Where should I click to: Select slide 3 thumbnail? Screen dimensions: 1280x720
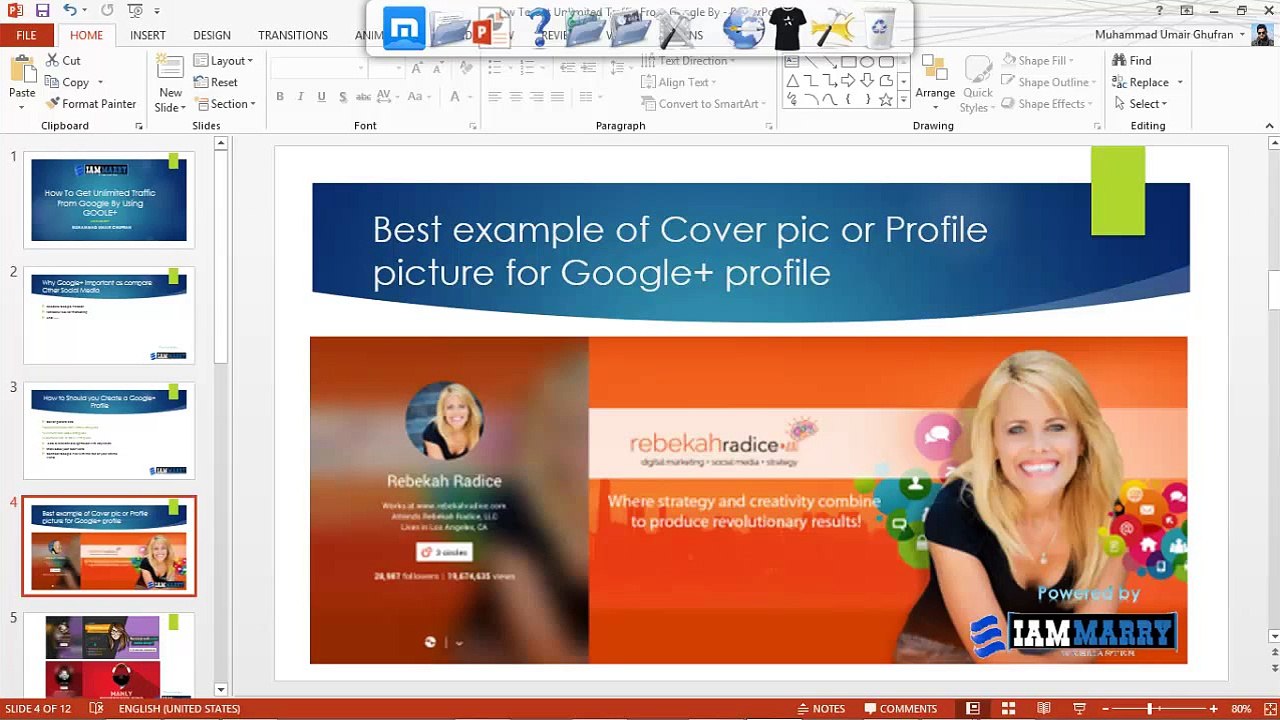109,431
